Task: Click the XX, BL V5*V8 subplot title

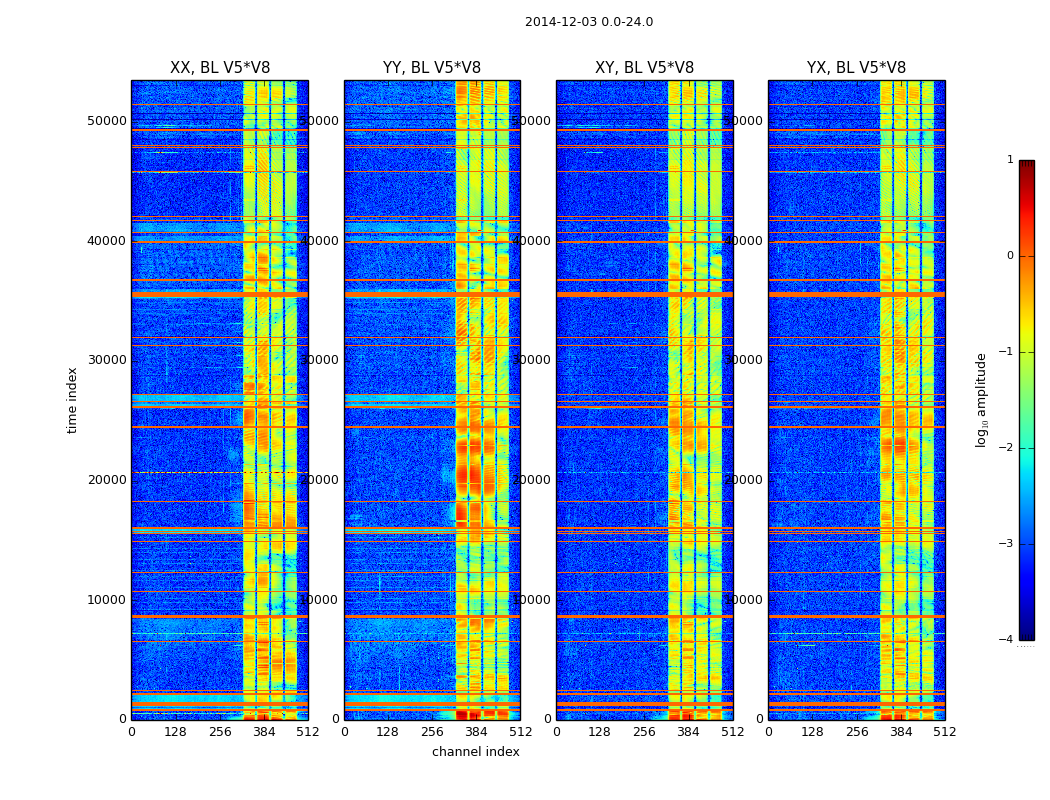Action: [220, 68]
